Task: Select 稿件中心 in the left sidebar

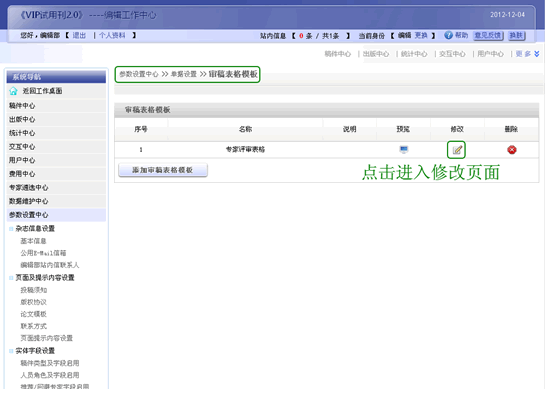Action: coord(56,106)
